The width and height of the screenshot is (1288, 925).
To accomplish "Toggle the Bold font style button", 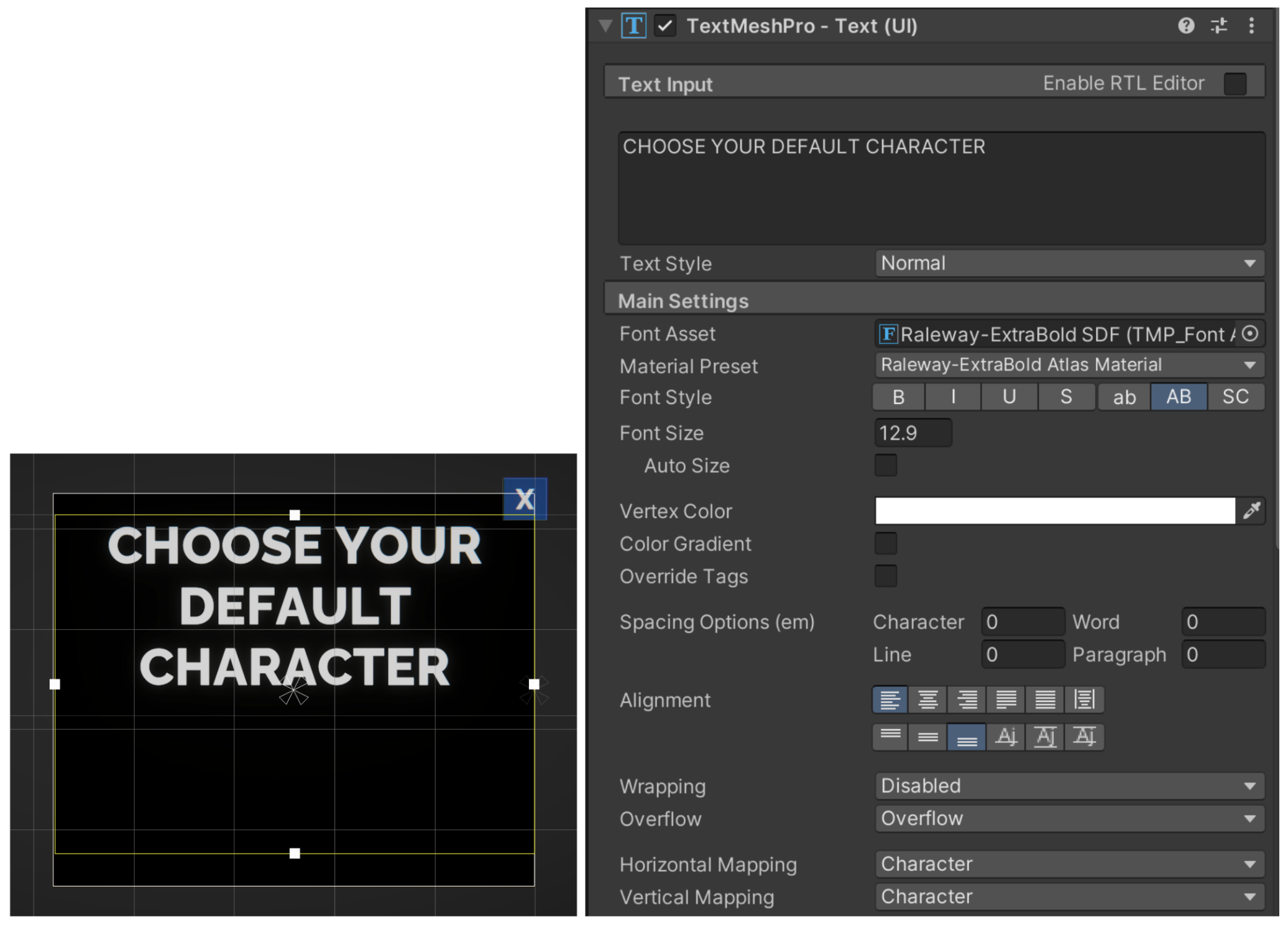I will tap(898, 397).
